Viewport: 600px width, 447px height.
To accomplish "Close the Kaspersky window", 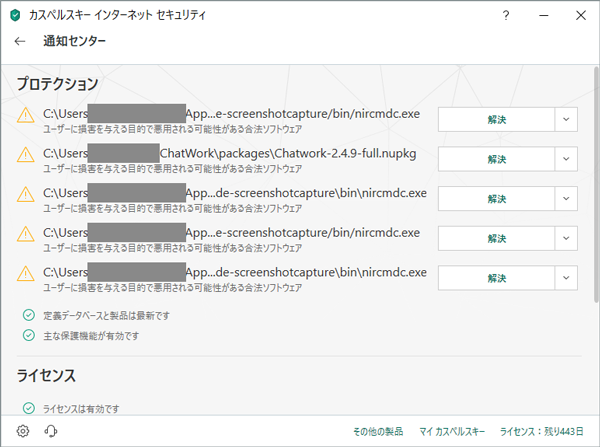I will (x=581, y=15).
